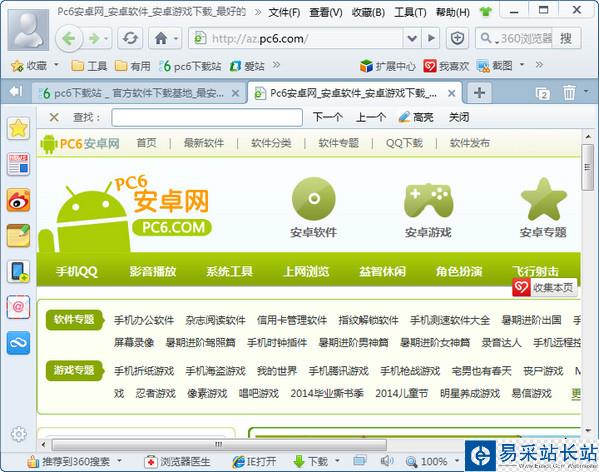
Task: Click the 安卓专题 star icon
Action: tap(543, 199)
